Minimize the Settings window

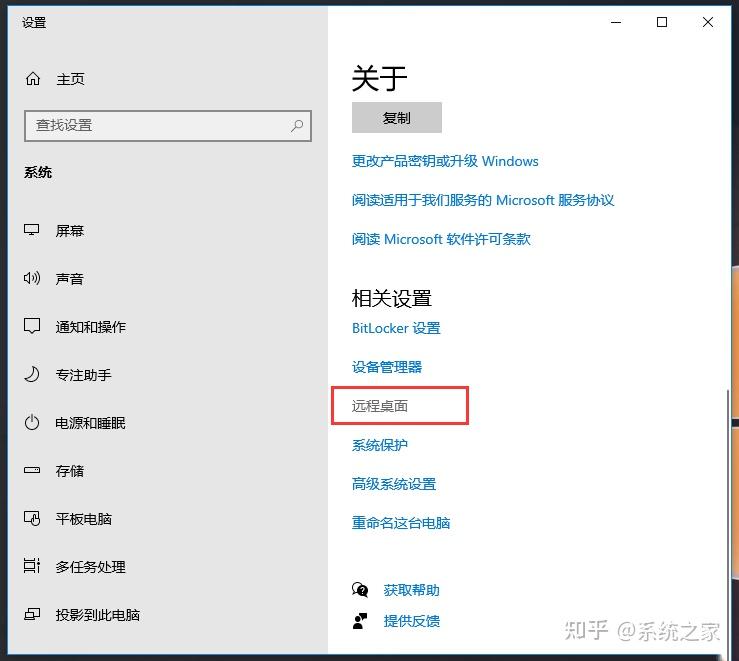[x=616, y=22]
